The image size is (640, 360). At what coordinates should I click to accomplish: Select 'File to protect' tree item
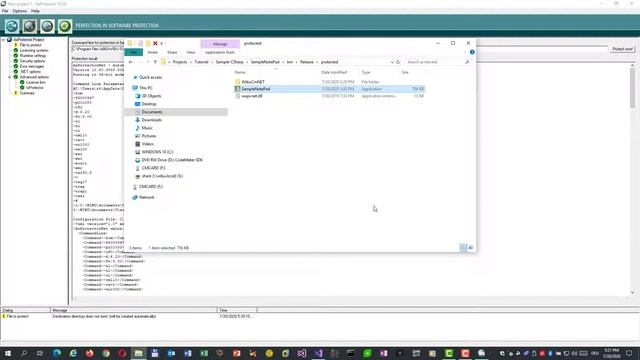(30, 45)
